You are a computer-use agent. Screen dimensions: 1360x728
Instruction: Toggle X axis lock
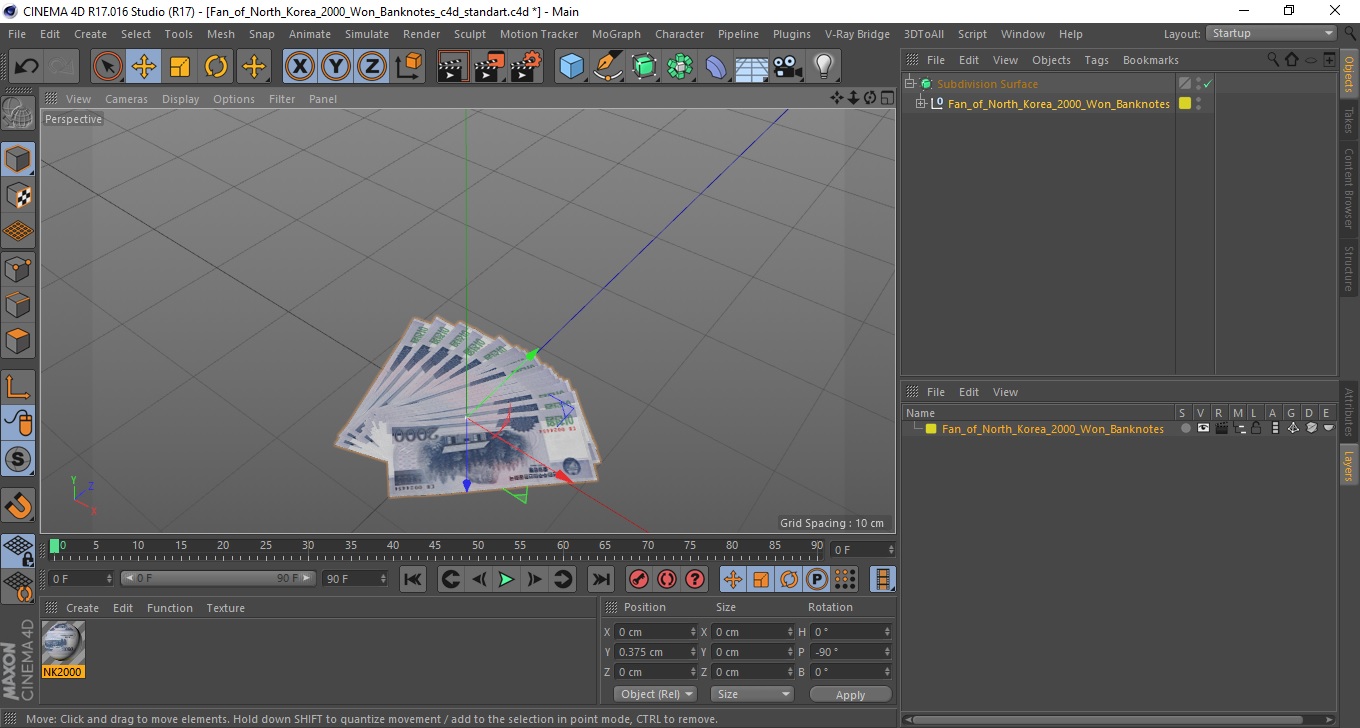300,67
